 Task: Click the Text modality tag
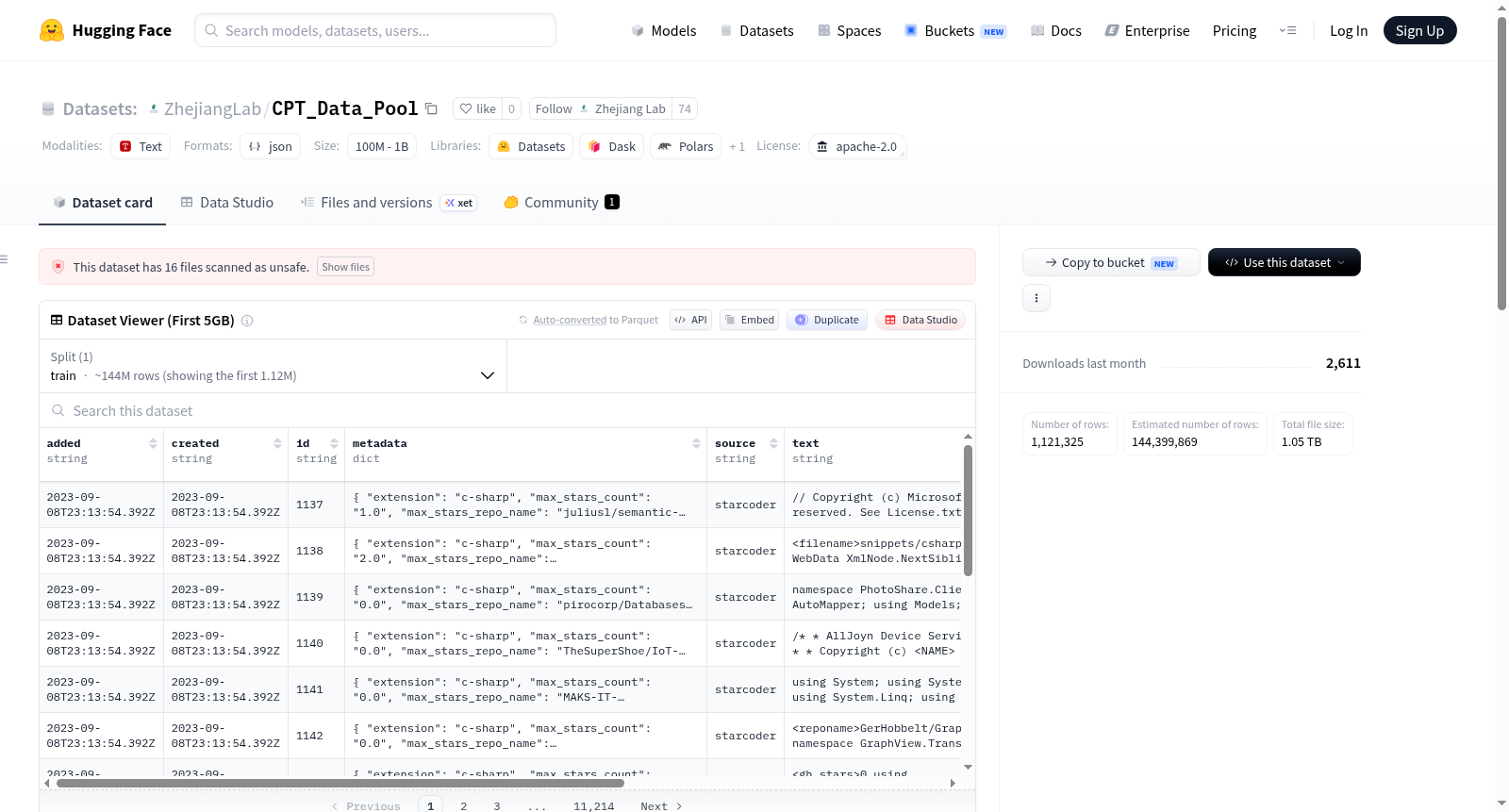141,146
